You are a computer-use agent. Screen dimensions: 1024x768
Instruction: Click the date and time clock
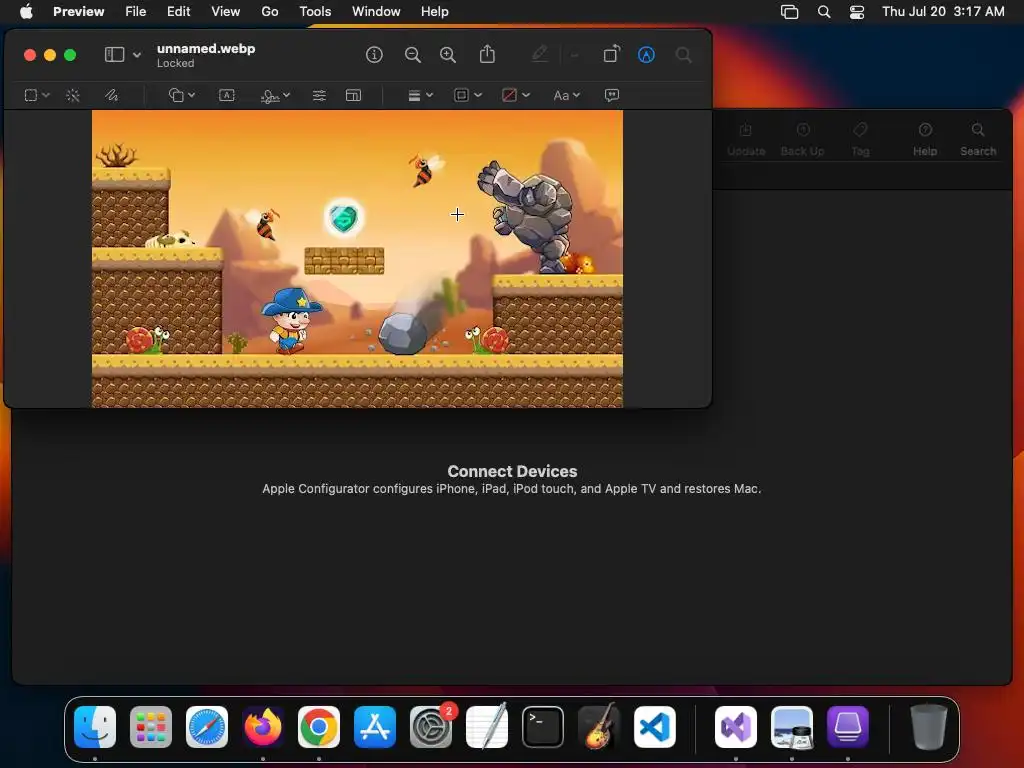click(x=943, y=12)
